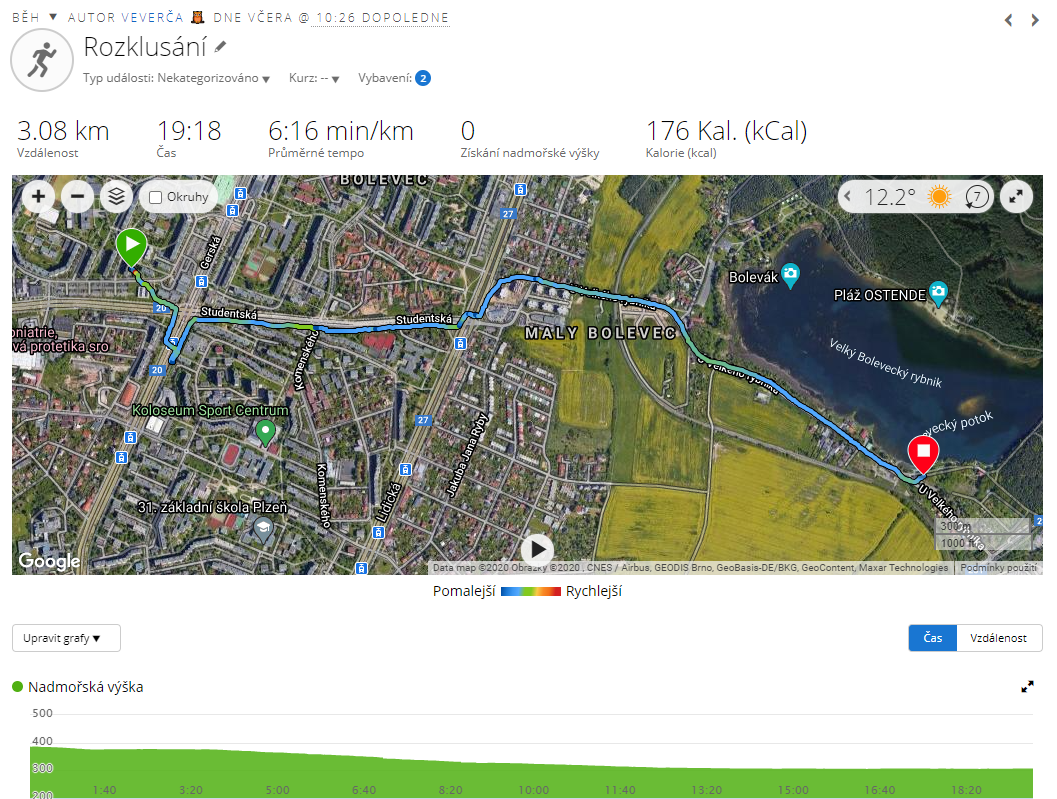Expand the Nadmořská výška chart

[x=1027, y=687]
